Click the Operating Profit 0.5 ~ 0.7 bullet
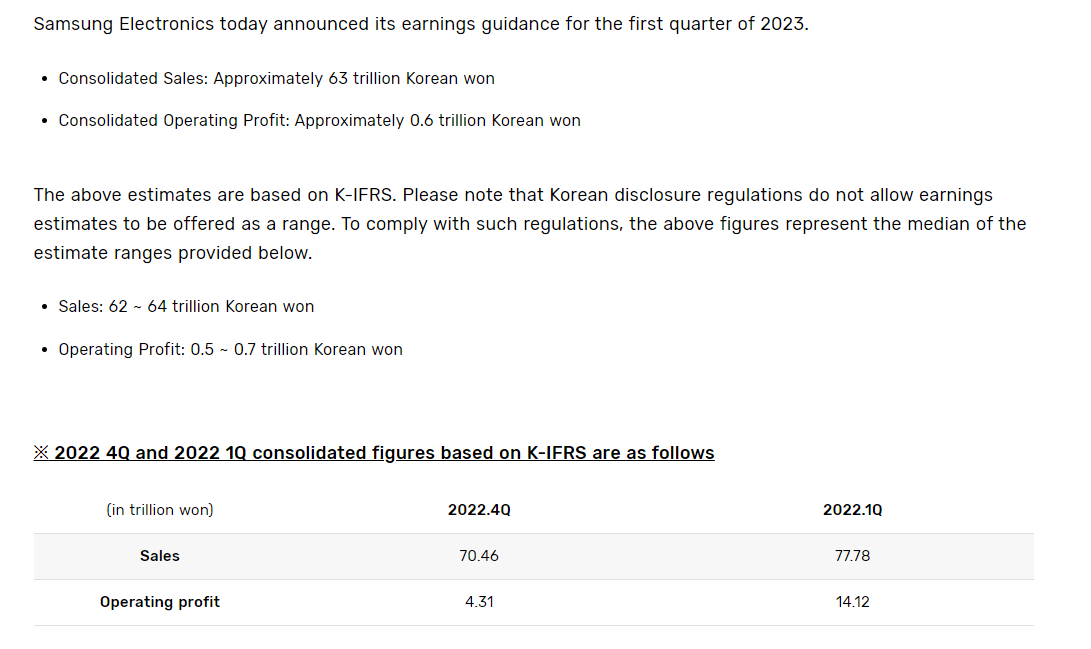 click(x=230, y=349)
